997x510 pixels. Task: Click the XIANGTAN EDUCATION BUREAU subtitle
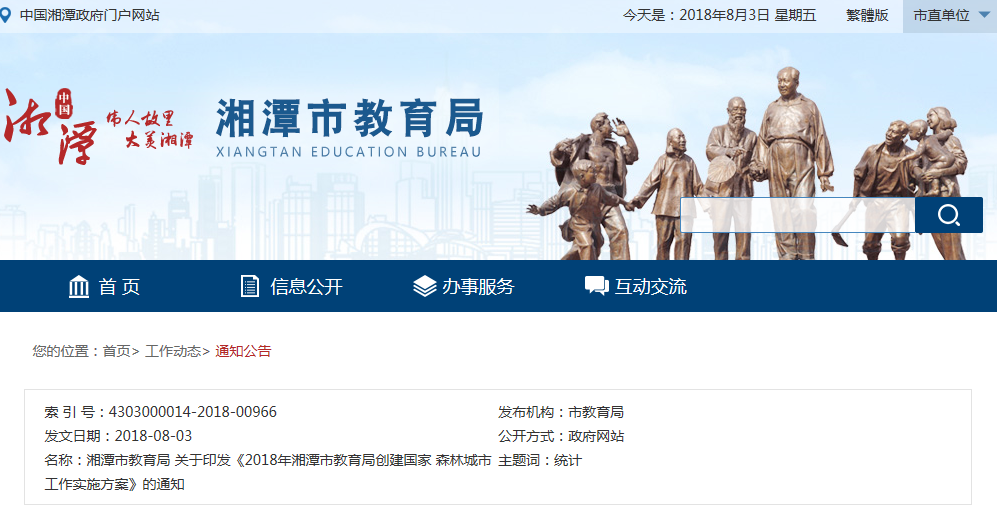coord(348,152)
